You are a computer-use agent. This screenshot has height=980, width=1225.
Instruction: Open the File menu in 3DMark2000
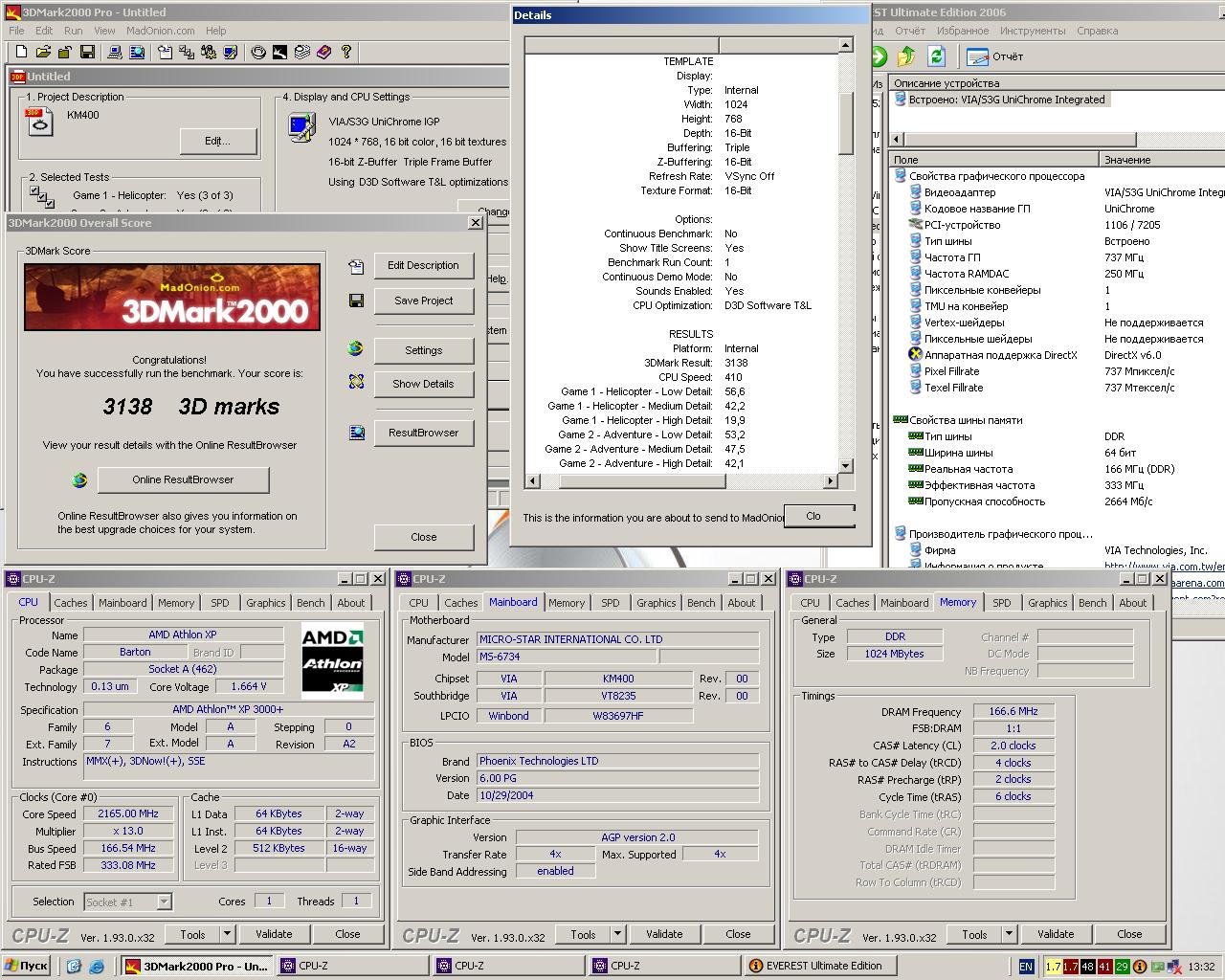16,31
